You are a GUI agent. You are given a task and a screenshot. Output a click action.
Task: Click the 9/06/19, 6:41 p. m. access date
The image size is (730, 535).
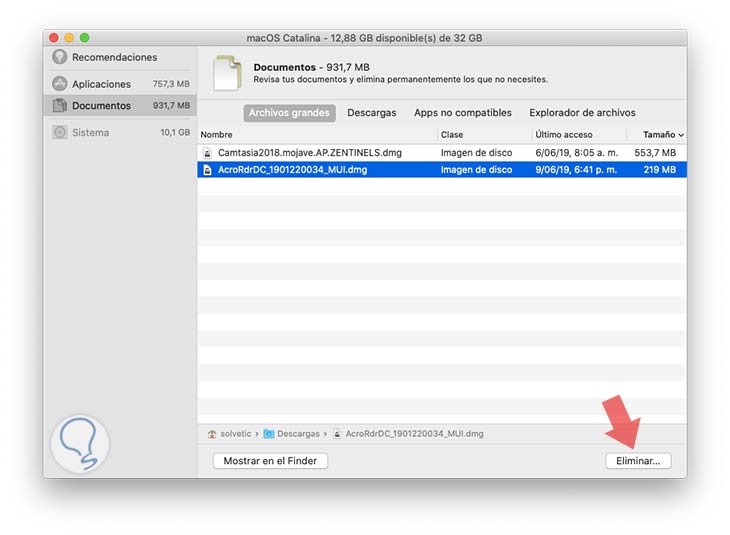576,170
